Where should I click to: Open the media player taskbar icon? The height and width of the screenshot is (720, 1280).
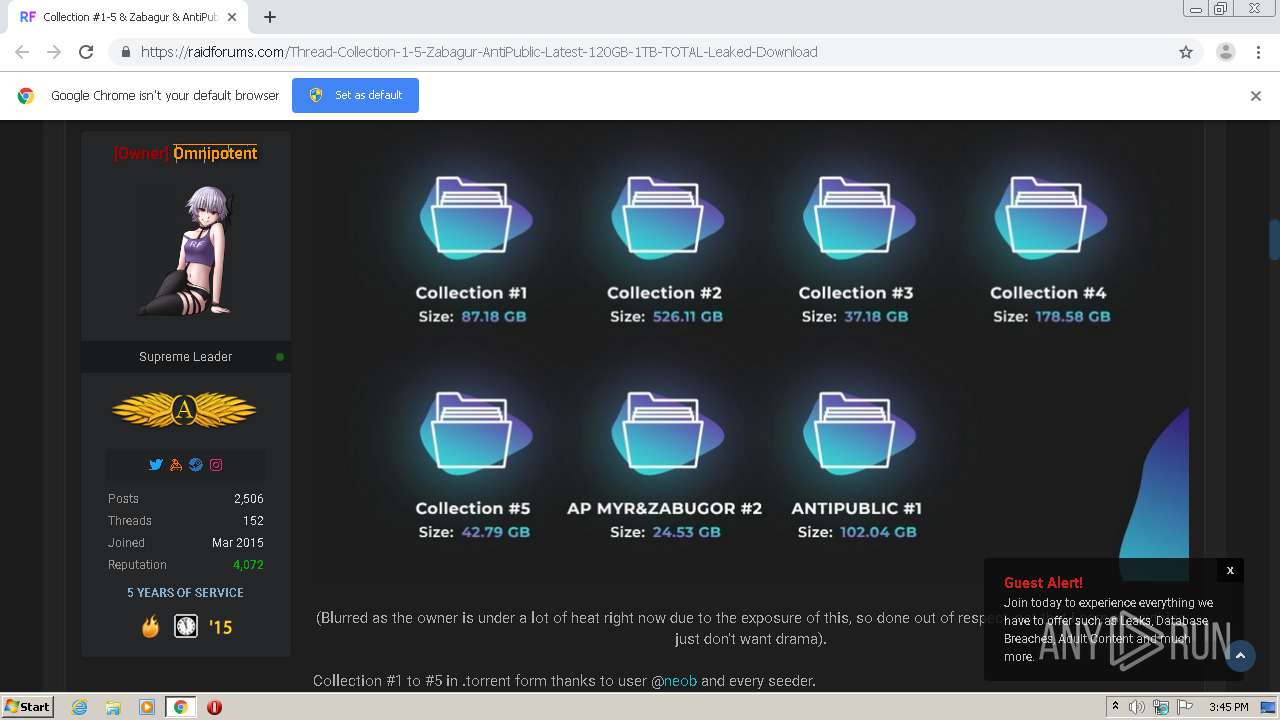[147, 707]
